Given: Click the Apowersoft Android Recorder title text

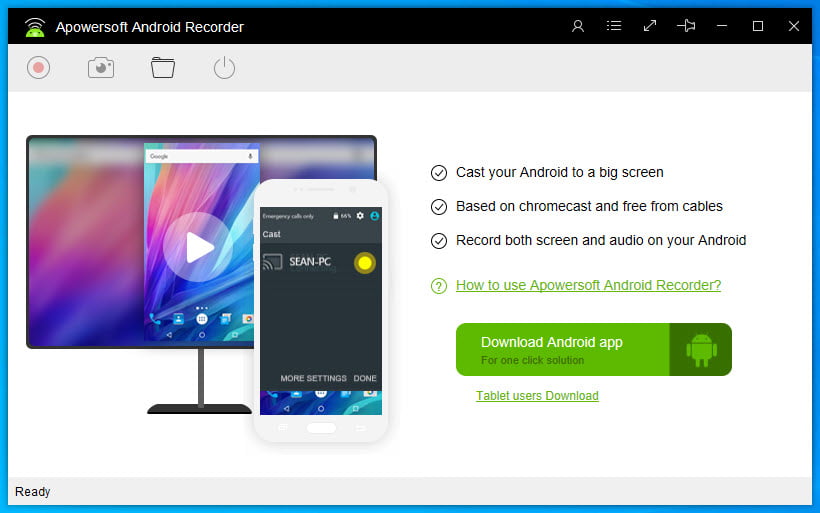Looking at the screenshot, I should 150,27.
